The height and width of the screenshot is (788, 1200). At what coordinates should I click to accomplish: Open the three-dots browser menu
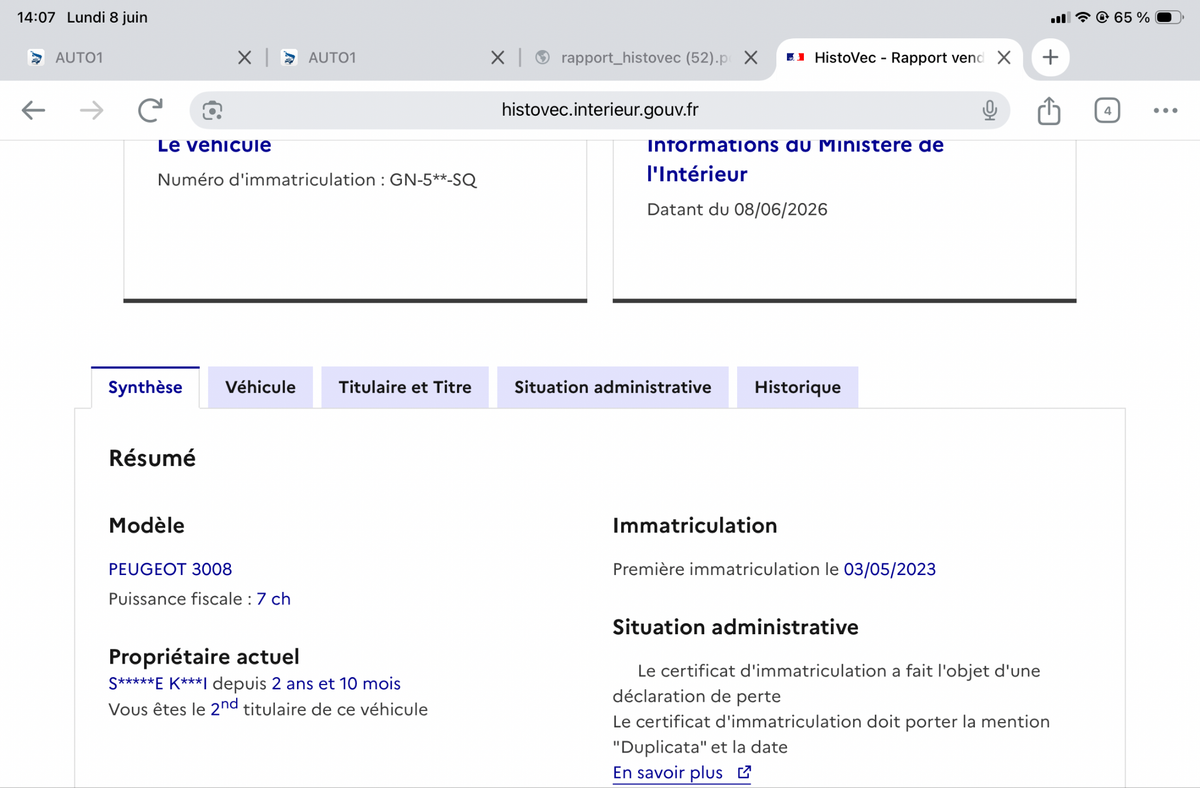pyautogui.click(x=1165, y=110)
